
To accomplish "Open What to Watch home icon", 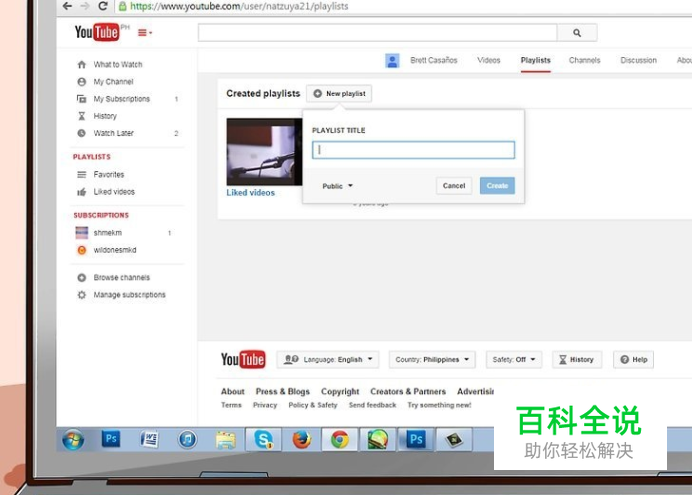I will coord(82,64).
